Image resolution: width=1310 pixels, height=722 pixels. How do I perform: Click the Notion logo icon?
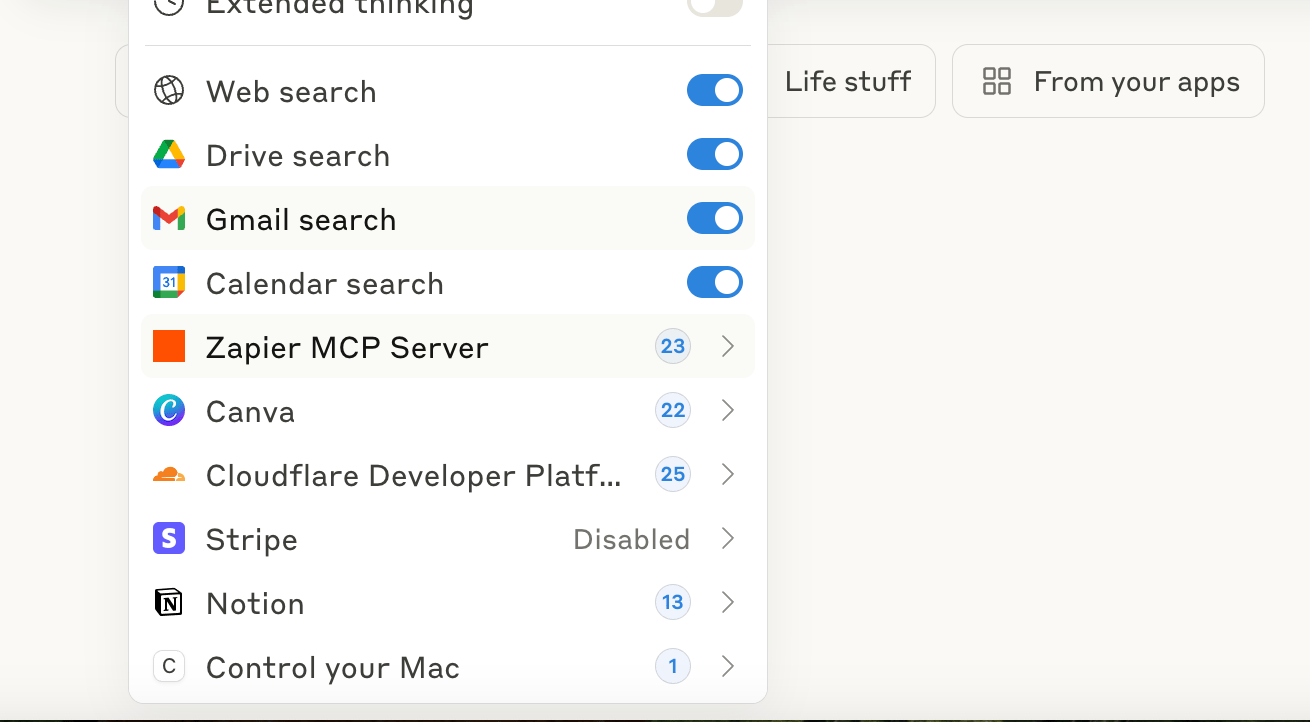169,602
